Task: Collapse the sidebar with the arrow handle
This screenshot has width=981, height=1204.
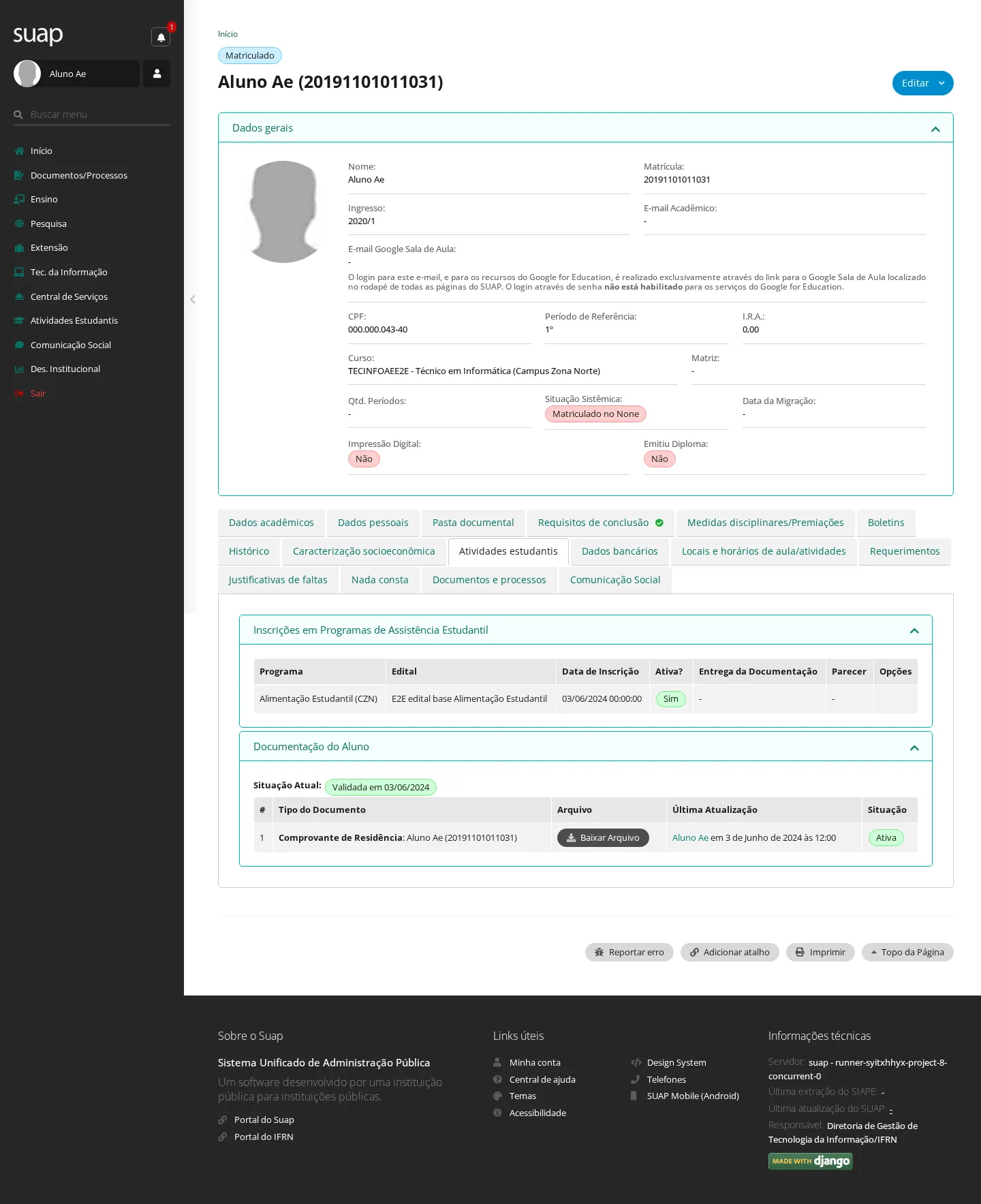Action: [193, 299]
